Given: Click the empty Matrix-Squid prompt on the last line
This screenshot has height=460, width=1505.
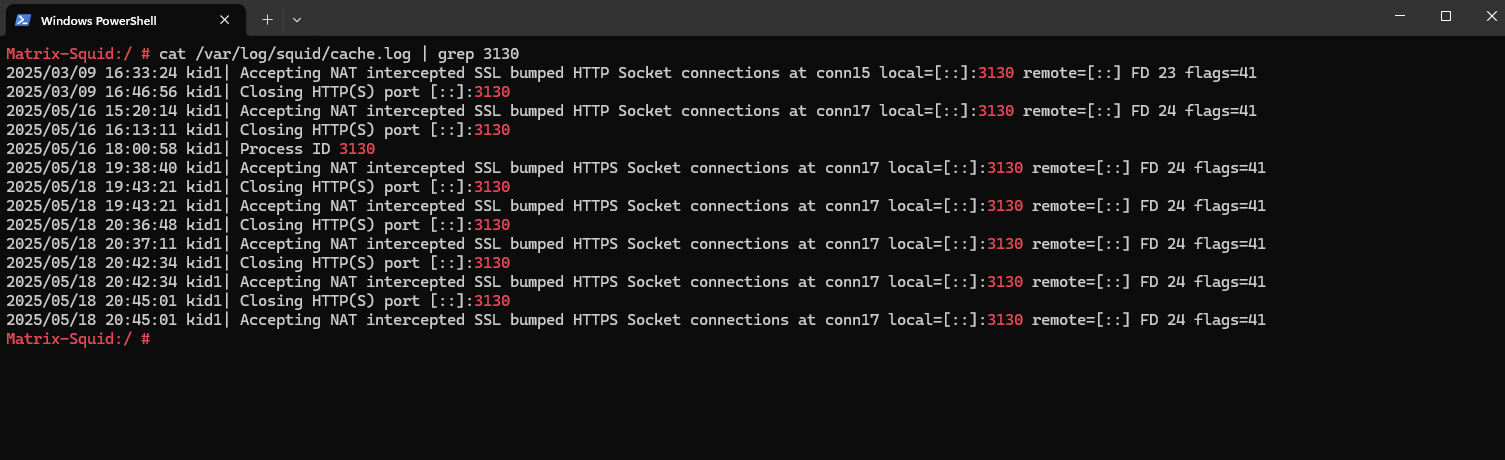Looking at the screenshot, I should click(78, 339).
